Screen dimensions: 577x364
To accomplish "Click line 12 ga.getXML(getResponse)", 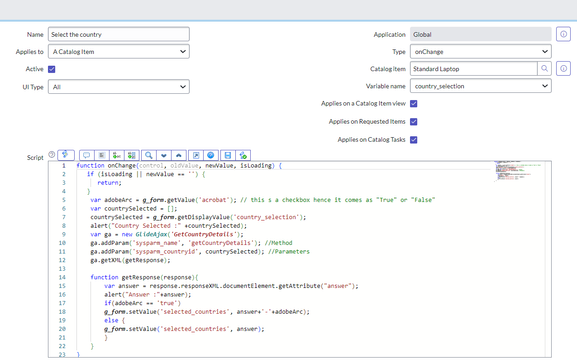I will coord(131,260).
